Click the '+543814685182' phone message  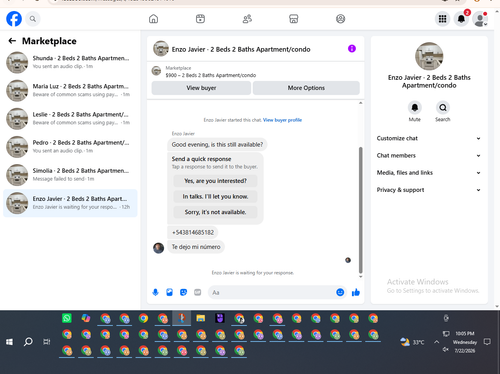tap(193, 232)
